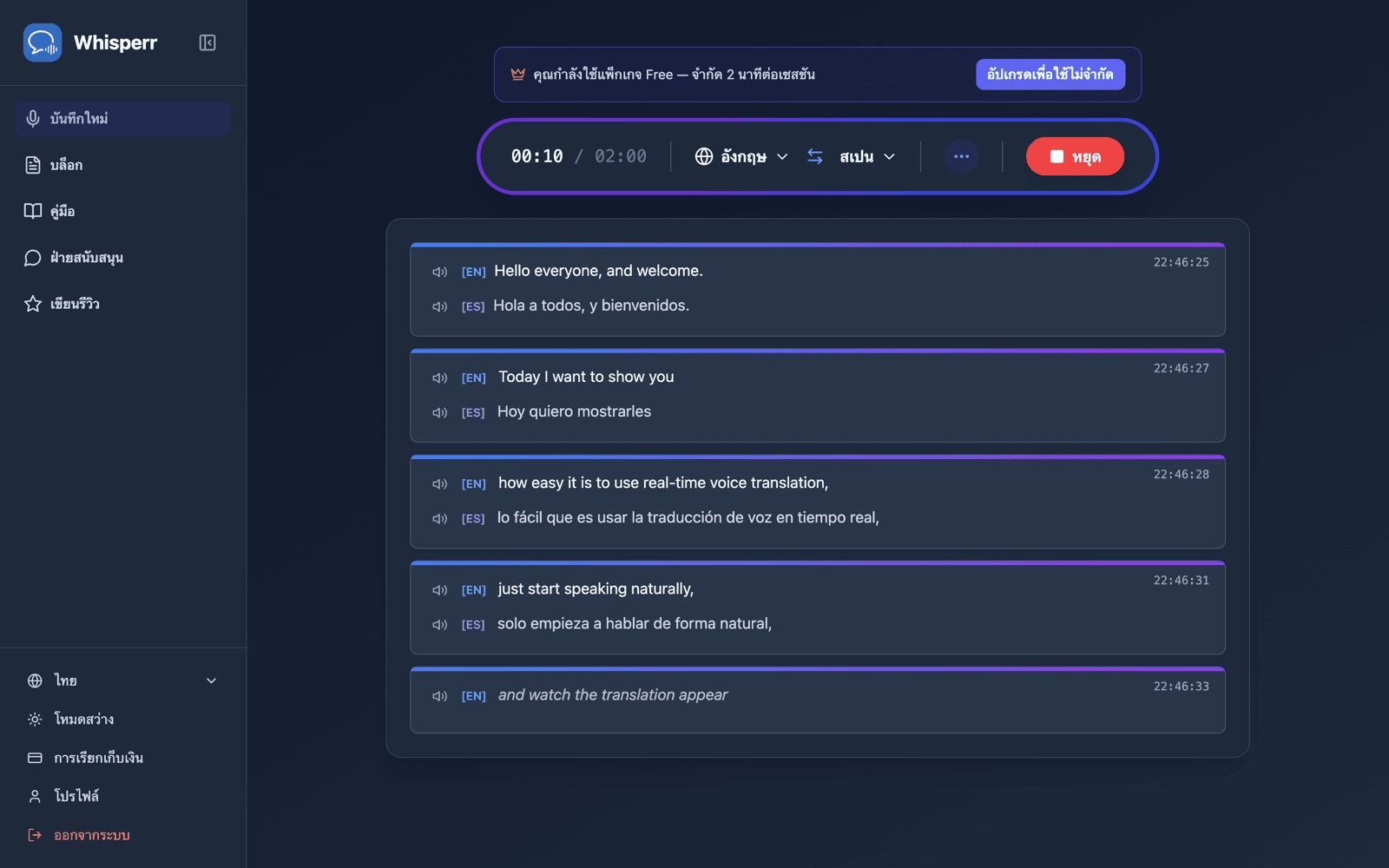Image resolution: width=1389 pixels, height=868 pixels.
Task: Click text 'Hoy quiero mostrarles'
Action: 574,411
